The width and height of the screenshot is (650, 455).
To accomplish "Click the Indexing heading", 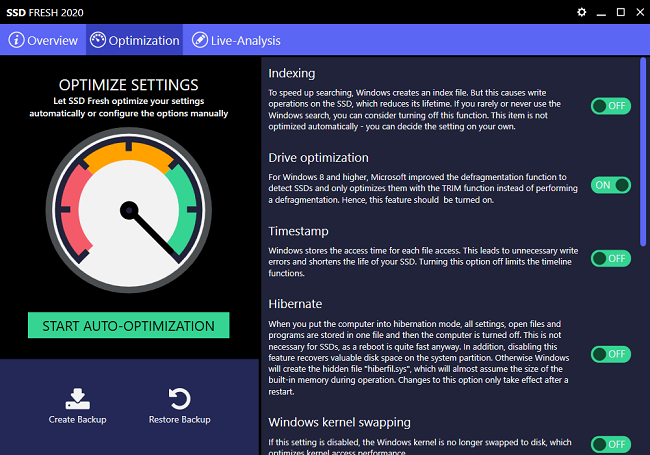I will [291, 73].
